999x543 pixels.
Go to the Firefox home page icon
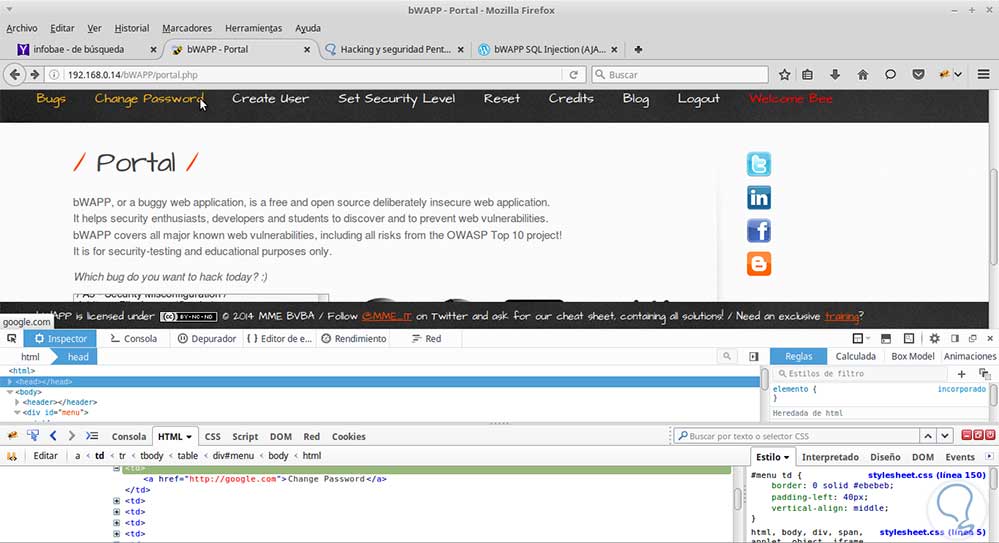pyautogui.click(x=863, y=75)
